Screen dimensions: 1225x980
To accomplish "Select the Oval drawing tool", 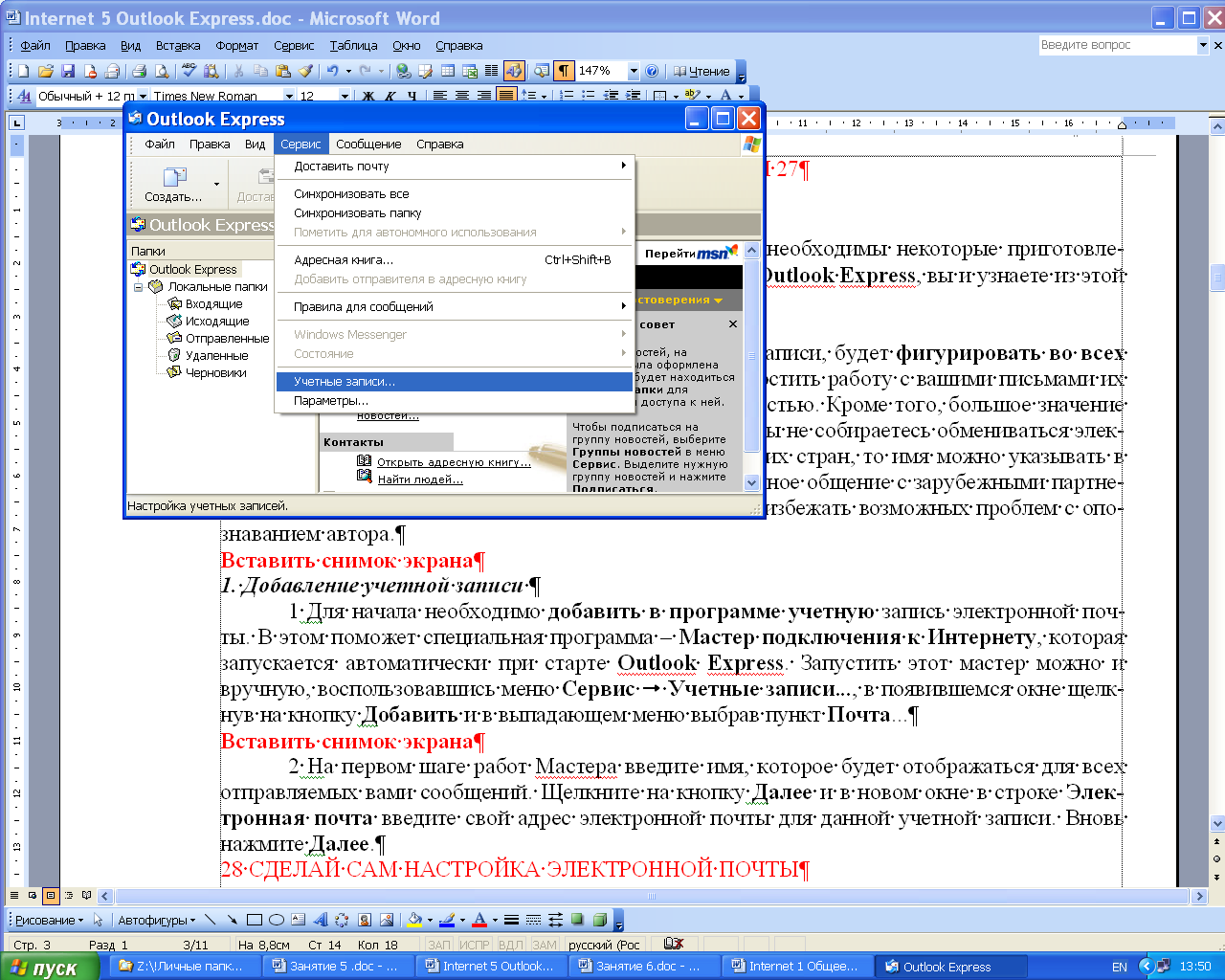I will click(x=277, y=920).
